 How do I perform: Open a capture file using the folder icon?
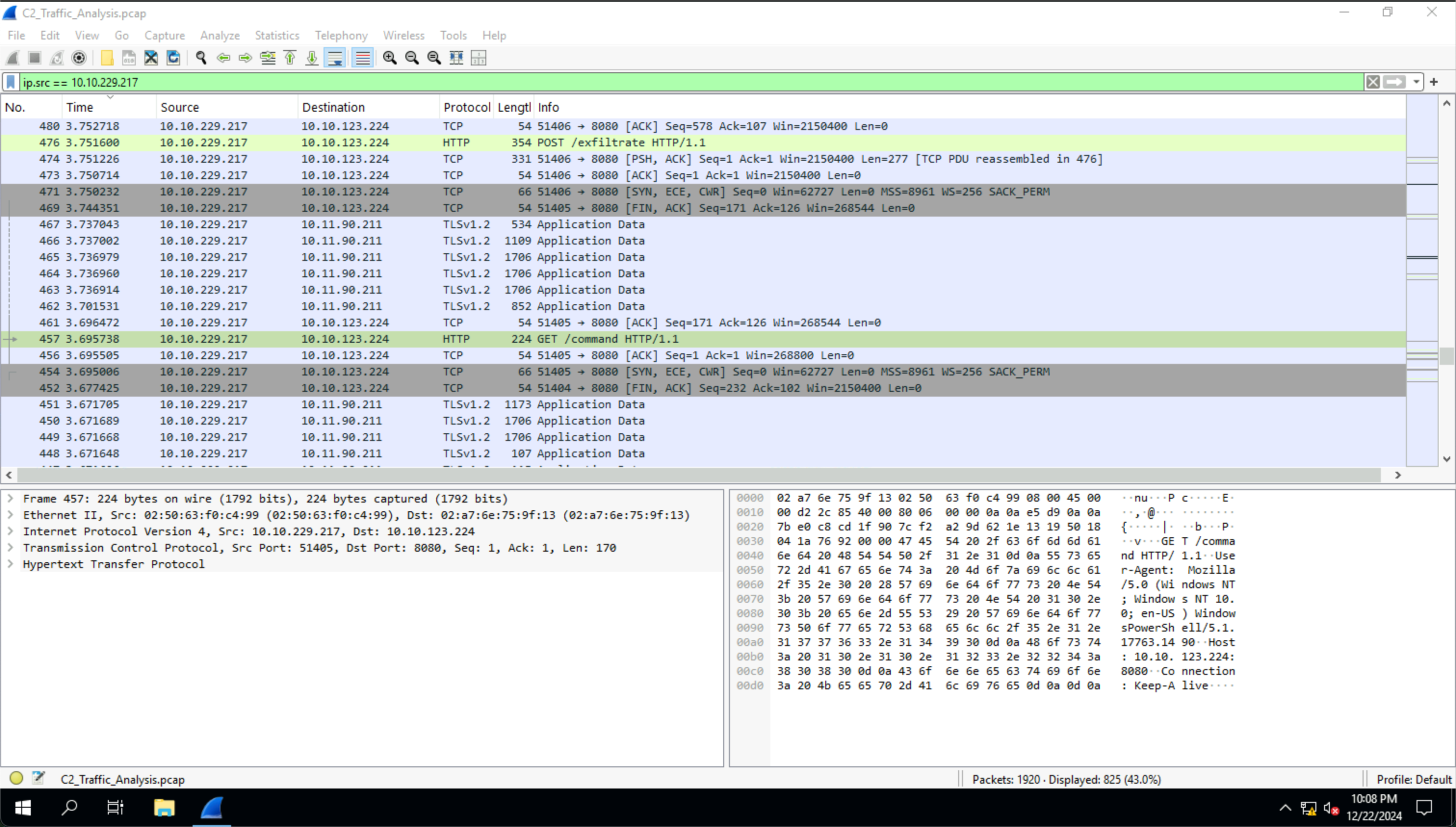point(107,57)
